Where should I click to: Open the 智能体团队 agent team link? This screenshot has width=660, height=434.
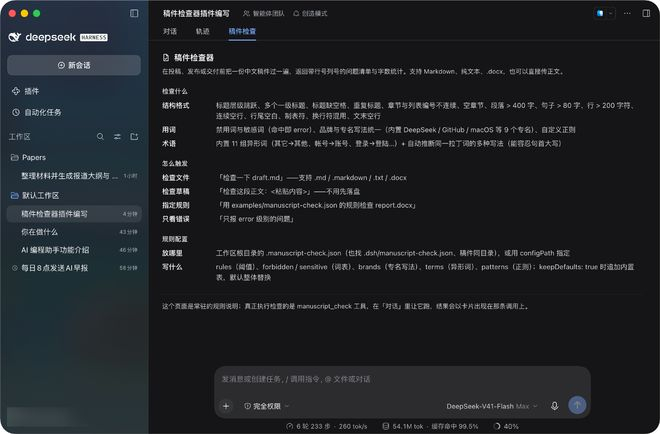(263, 13)
